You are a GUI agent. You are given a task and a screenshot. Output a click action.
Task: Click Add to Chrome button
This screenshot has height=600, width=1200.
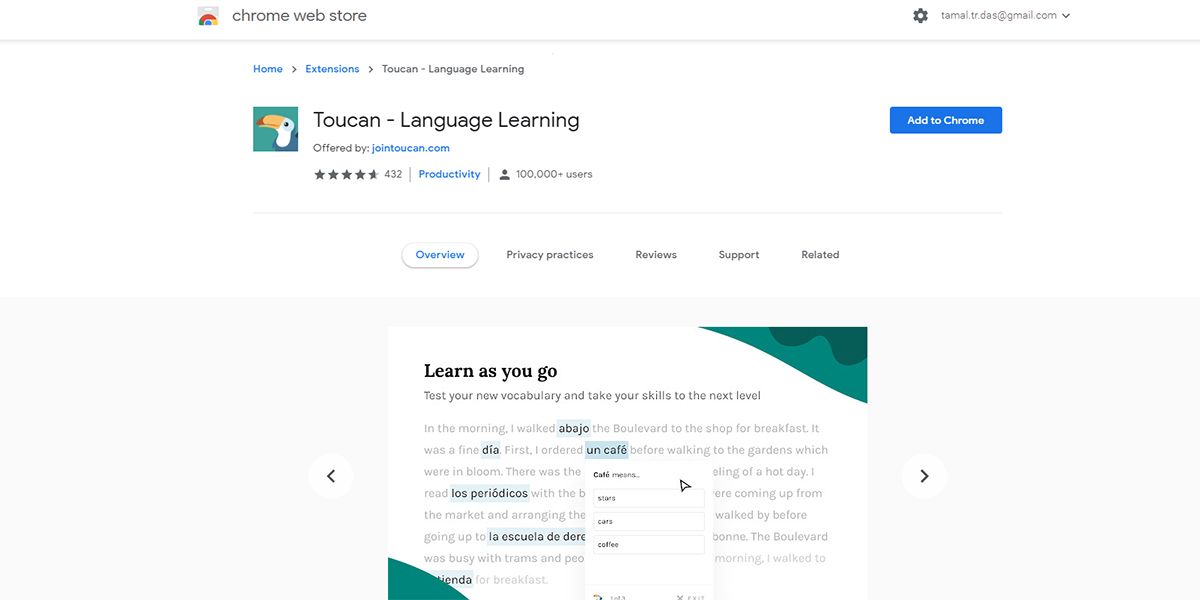(x=946, y=120)
